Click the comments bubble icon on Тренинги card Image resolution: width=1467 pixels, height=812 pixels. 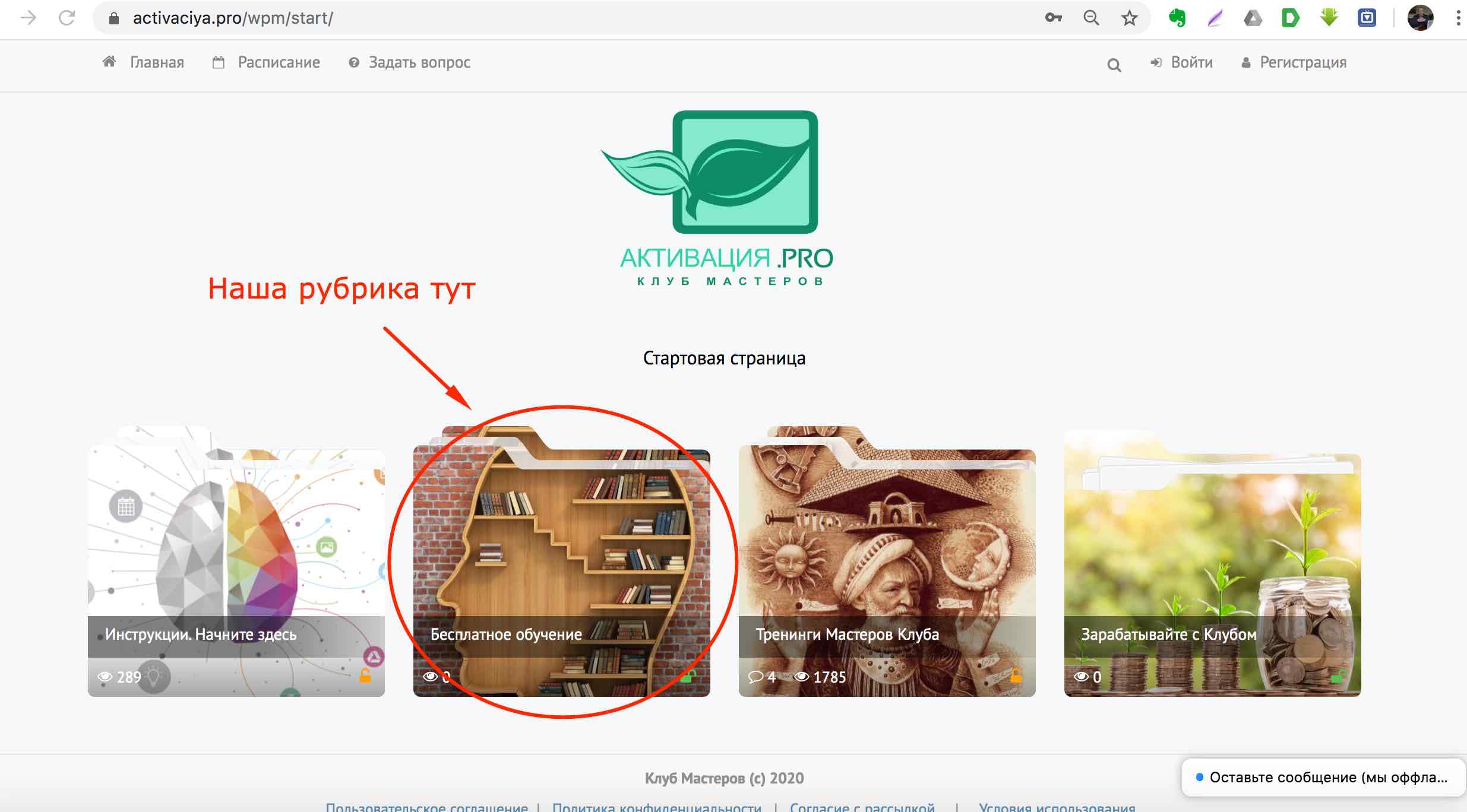click(756, 677)
